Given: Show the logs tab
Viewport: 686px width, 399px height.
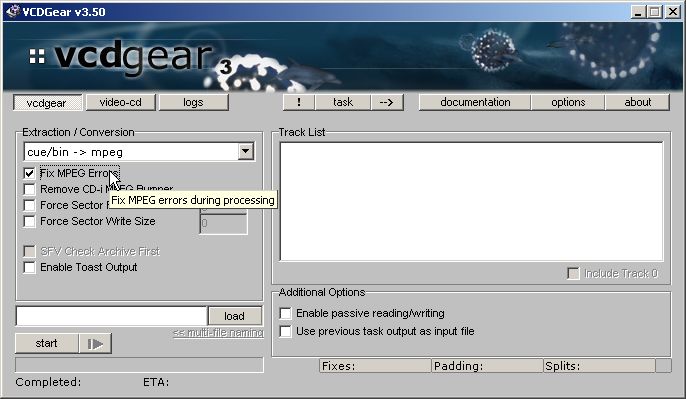Looking at the screenshot, I should (x=193, y=102).
